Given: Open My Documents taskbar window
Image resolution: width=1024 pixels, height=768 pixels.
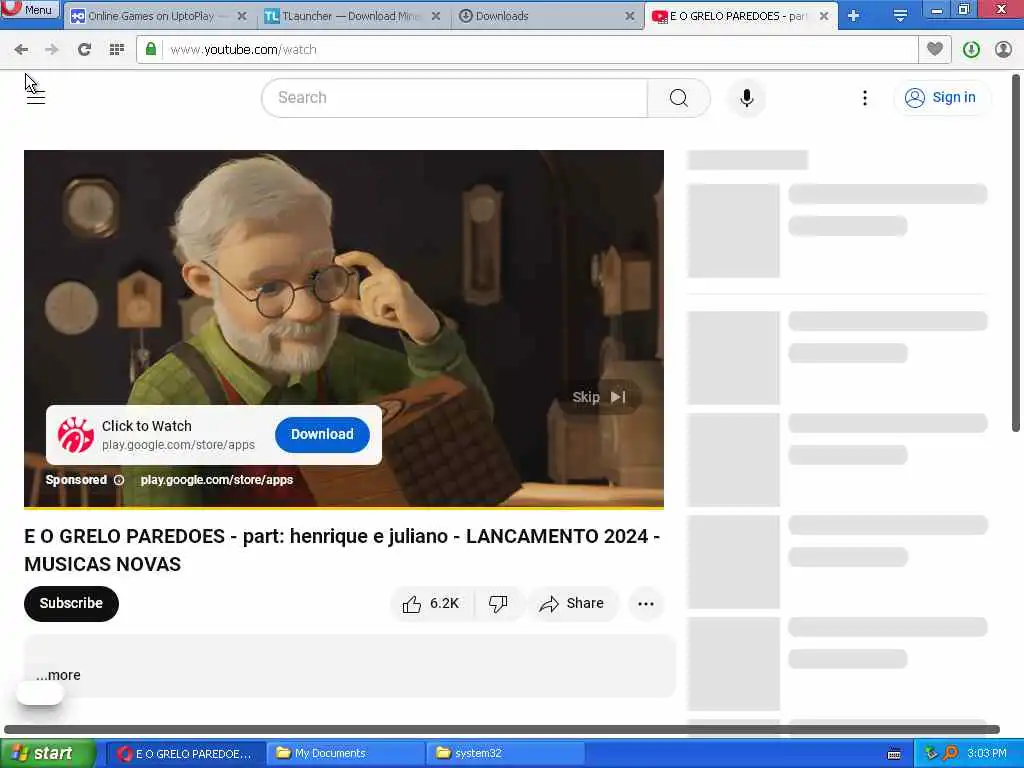Looking at the screenshot, I should pos(346,754).
